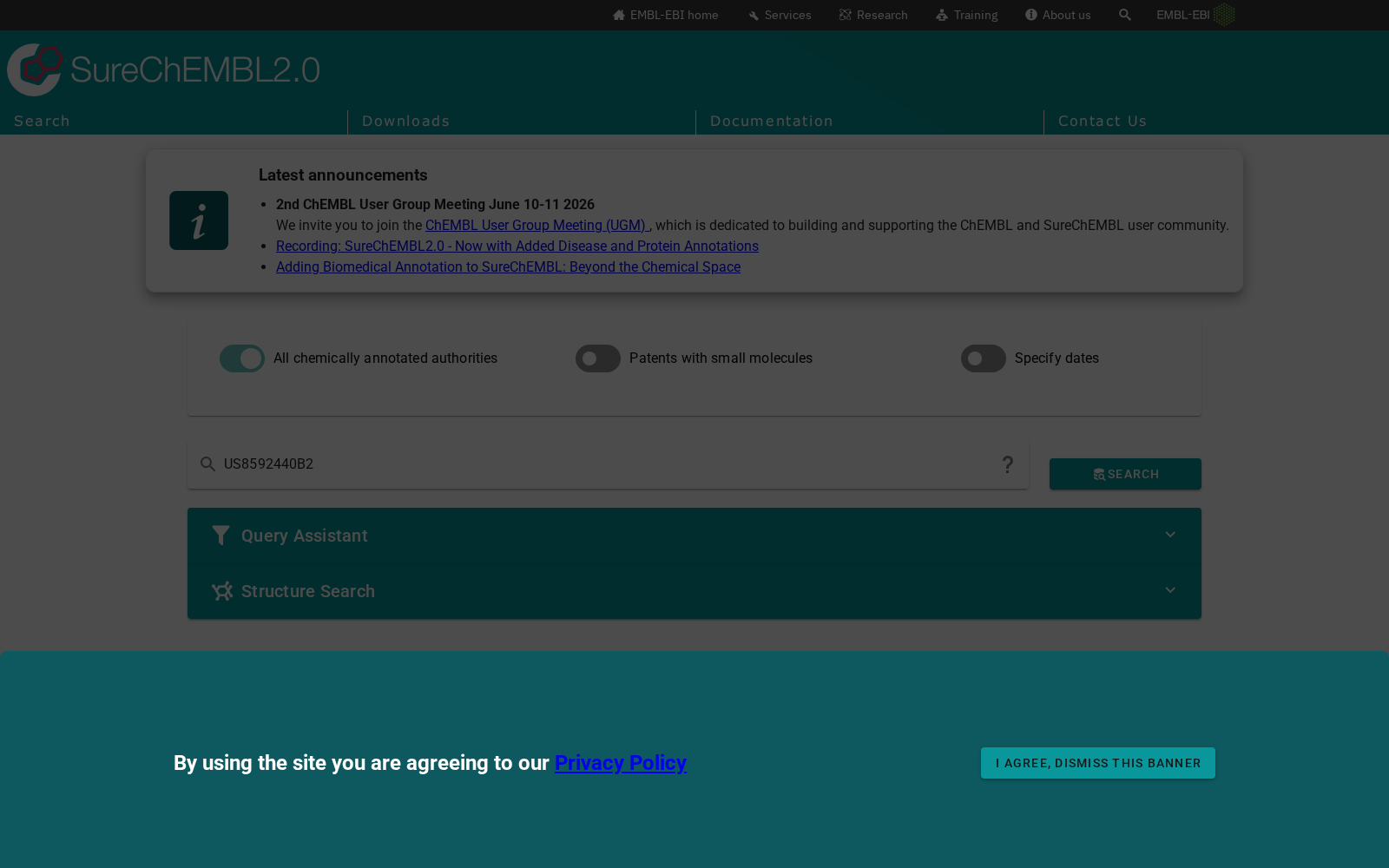This screenshot has height=868, width=1389.
Task: Click the All chemically annotated authorities label
Action: coord(385,358)
